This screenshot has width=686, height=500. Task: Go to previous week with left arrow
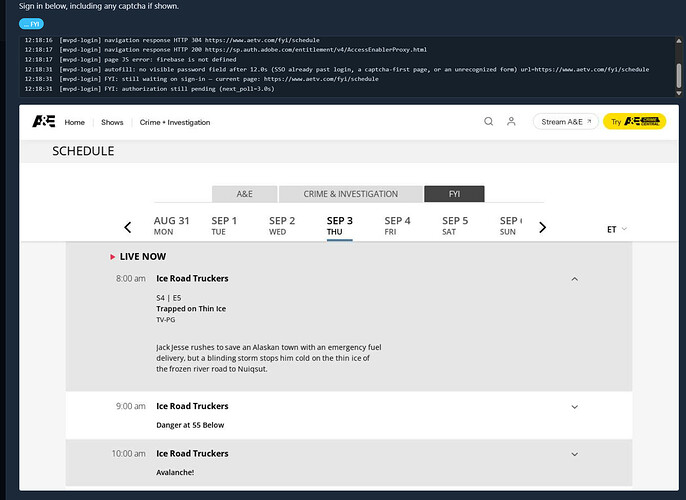[128, 227]
